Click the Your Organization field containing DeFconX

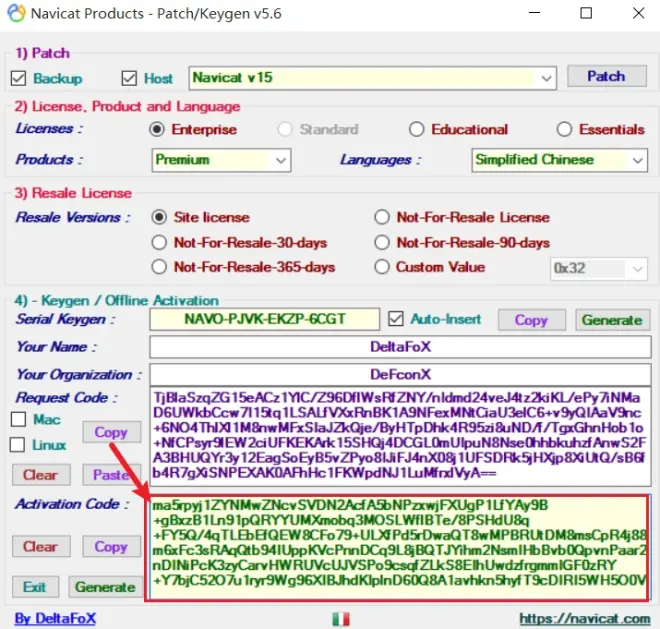(400, 374)
